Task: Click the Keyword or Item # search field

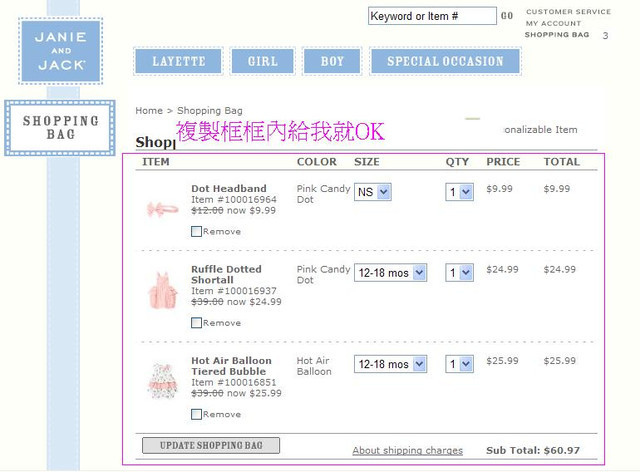Action: 432,16
